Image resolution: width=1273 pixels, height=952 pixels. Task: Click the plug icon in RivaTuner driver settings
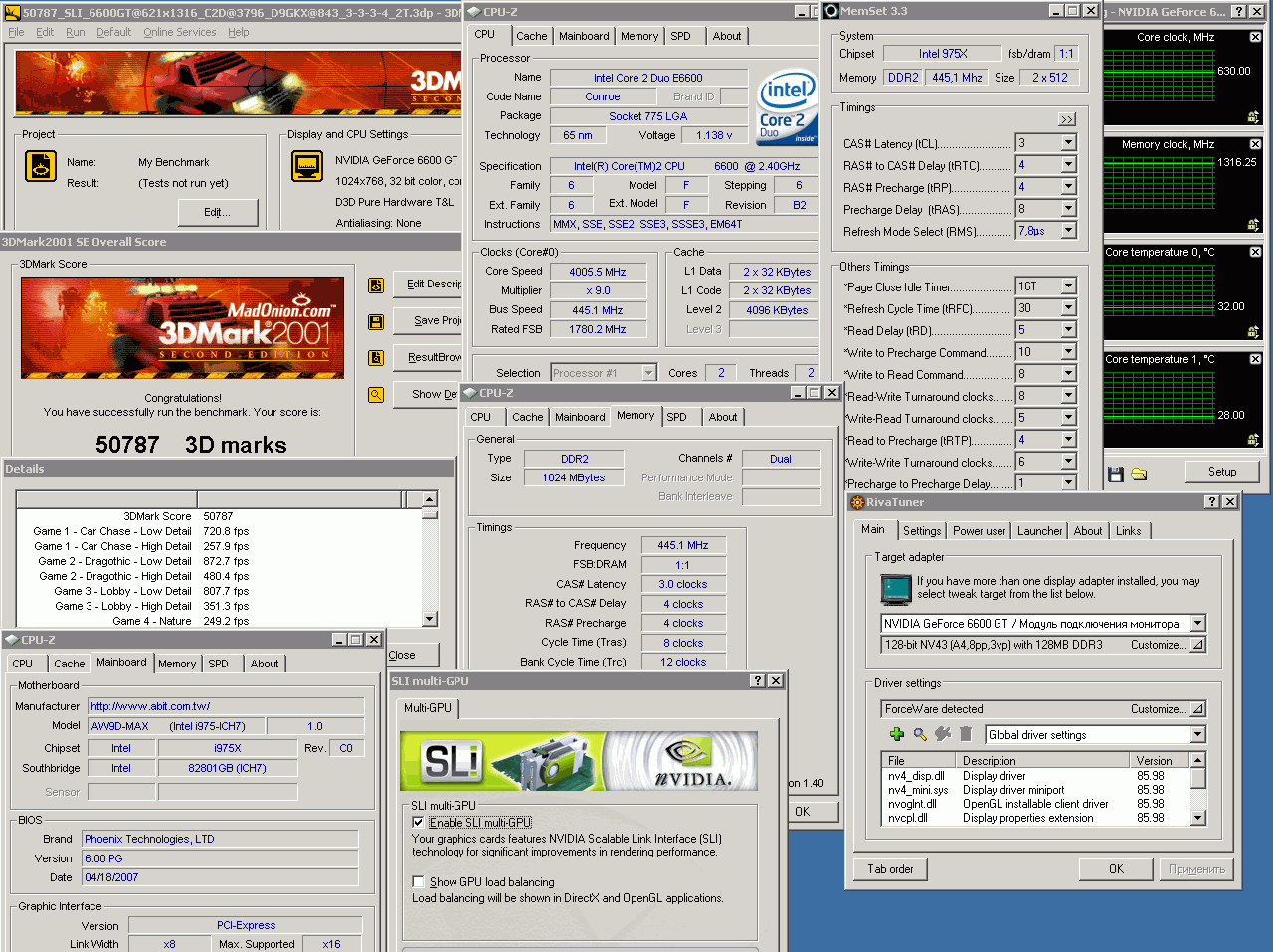(x=943, y=734)
